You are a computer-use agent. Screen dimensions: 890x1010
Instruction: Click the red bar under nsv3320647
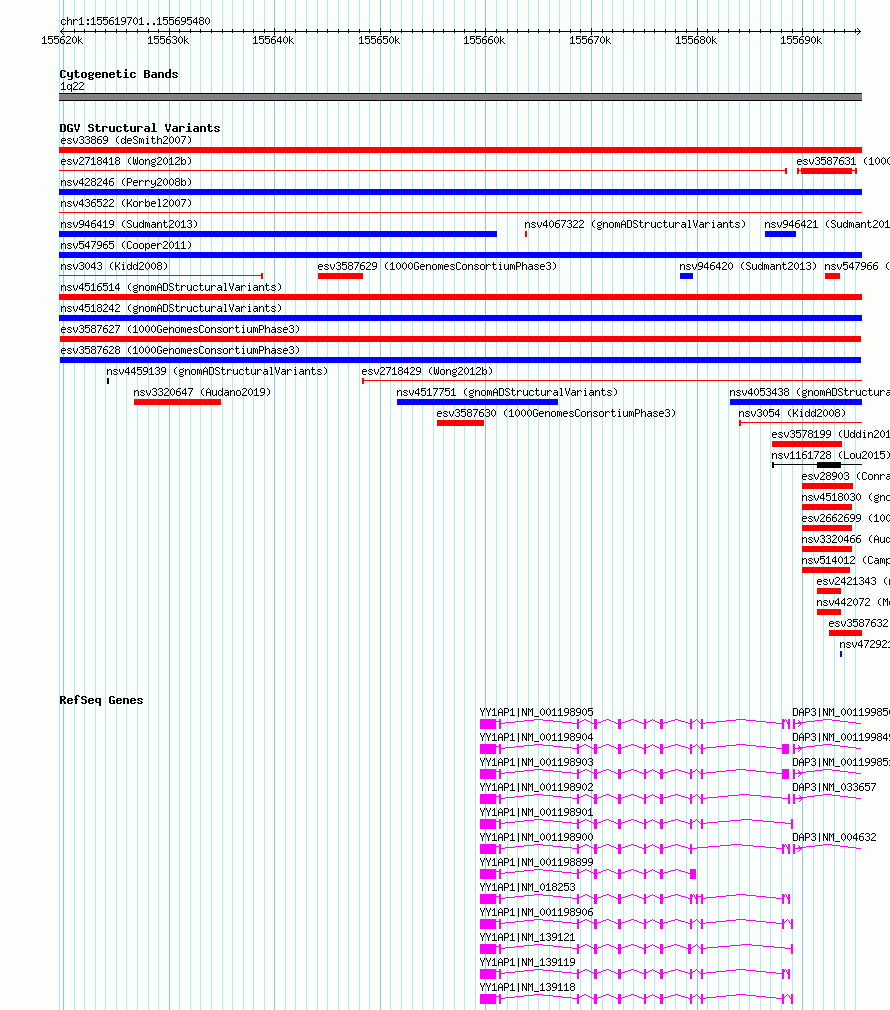pyautogui.click(x=177, y=403)
